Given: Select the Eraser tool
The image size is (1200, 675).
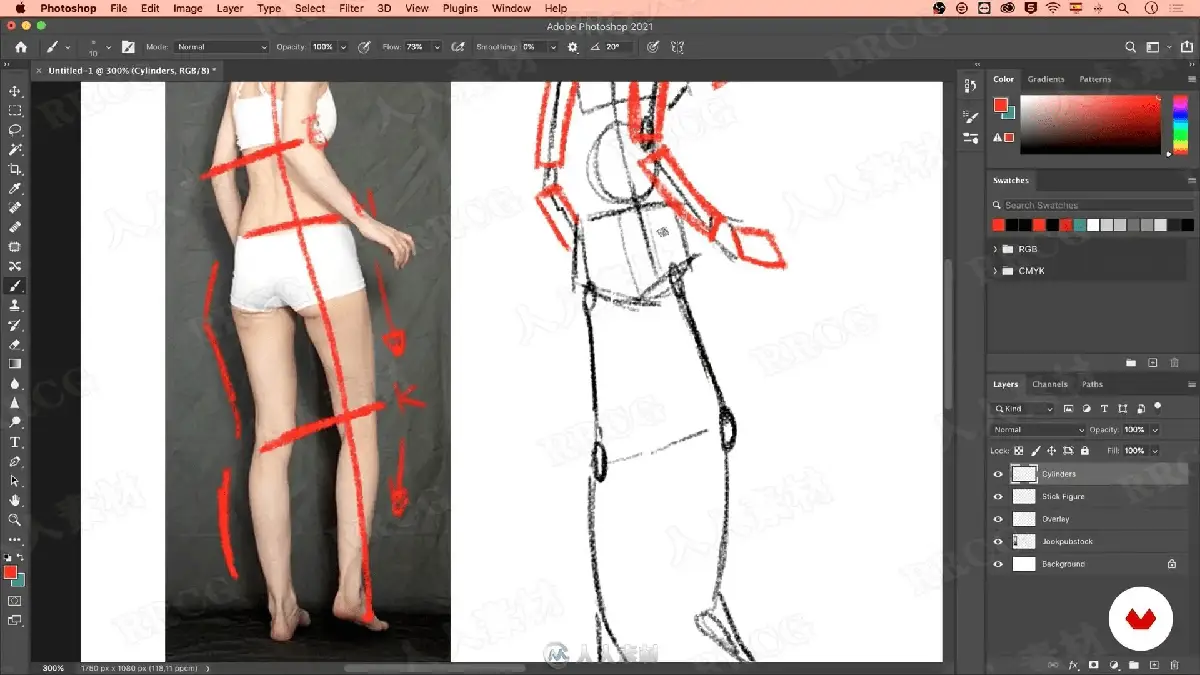Looking at the screenshot, I should (15, 344).
